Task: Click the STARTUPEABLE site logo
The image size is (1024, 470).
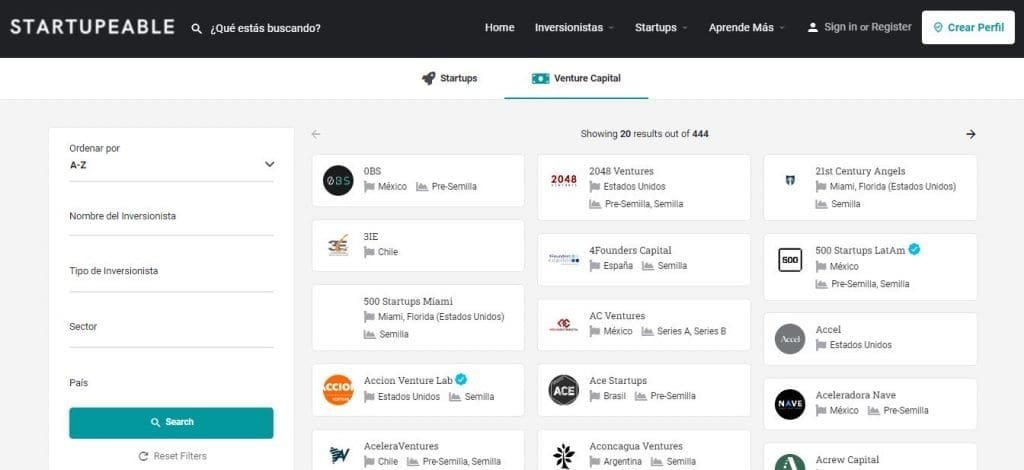Action: 92,27
